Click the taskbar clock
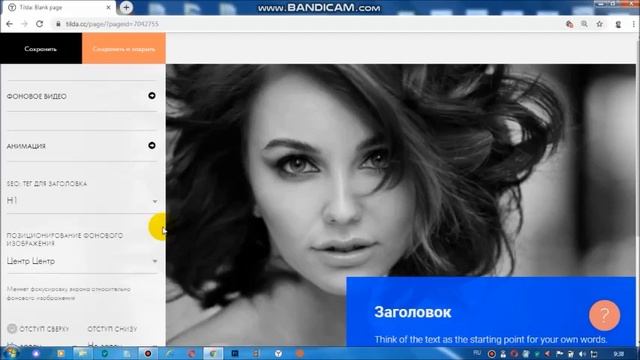The image size is (640, 360). tap(619, 354)
